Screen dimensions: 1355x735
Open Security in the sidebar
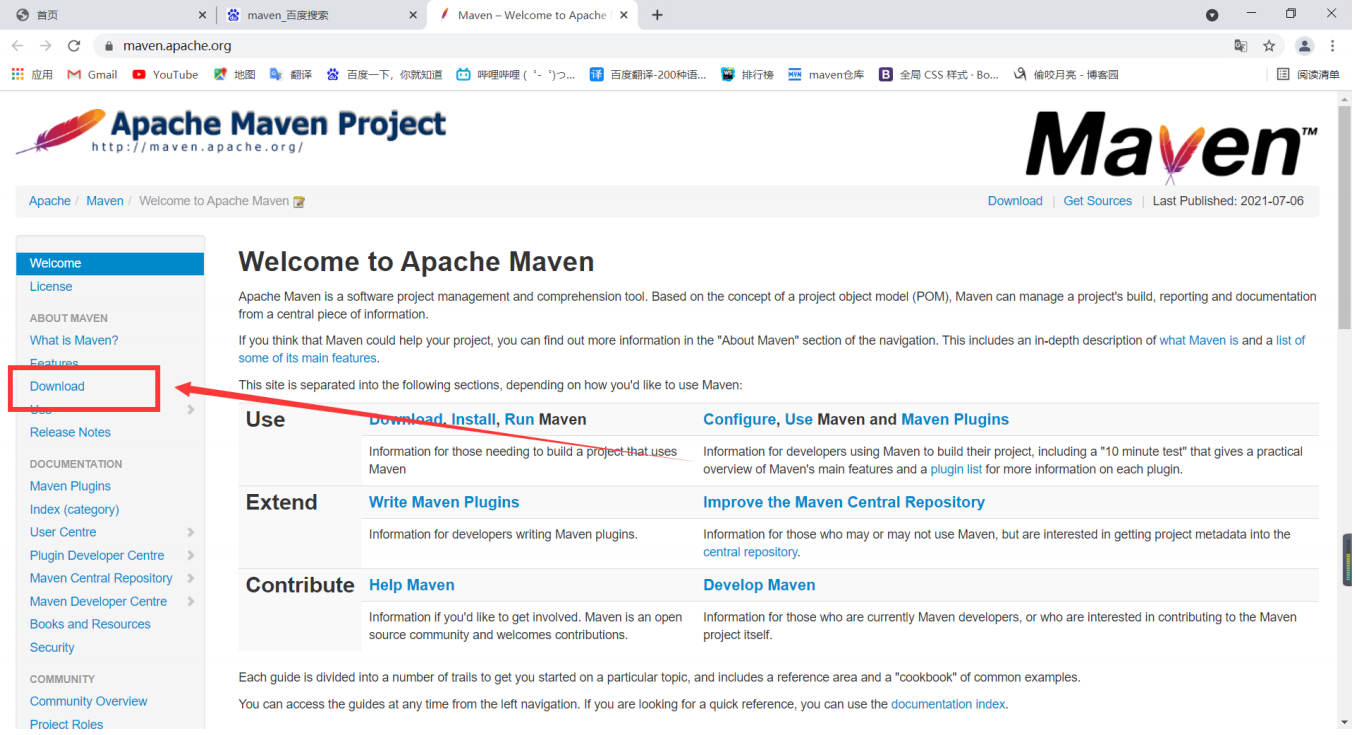pos(52,647)
